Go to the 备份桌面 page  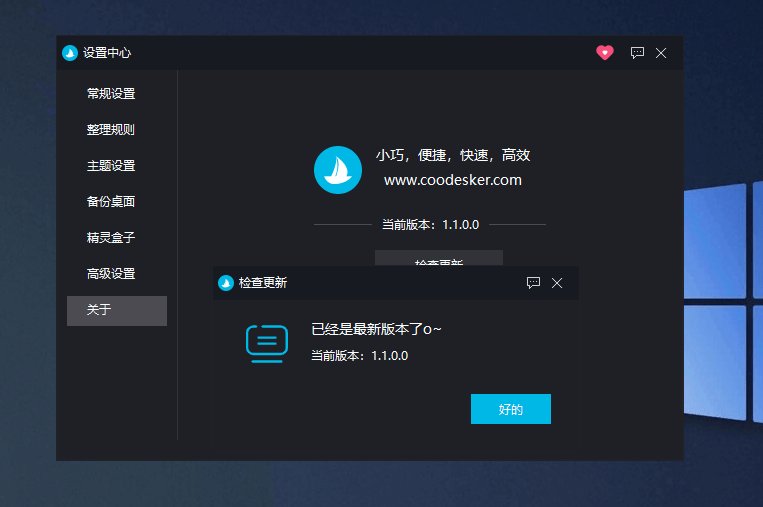point(111,202)
